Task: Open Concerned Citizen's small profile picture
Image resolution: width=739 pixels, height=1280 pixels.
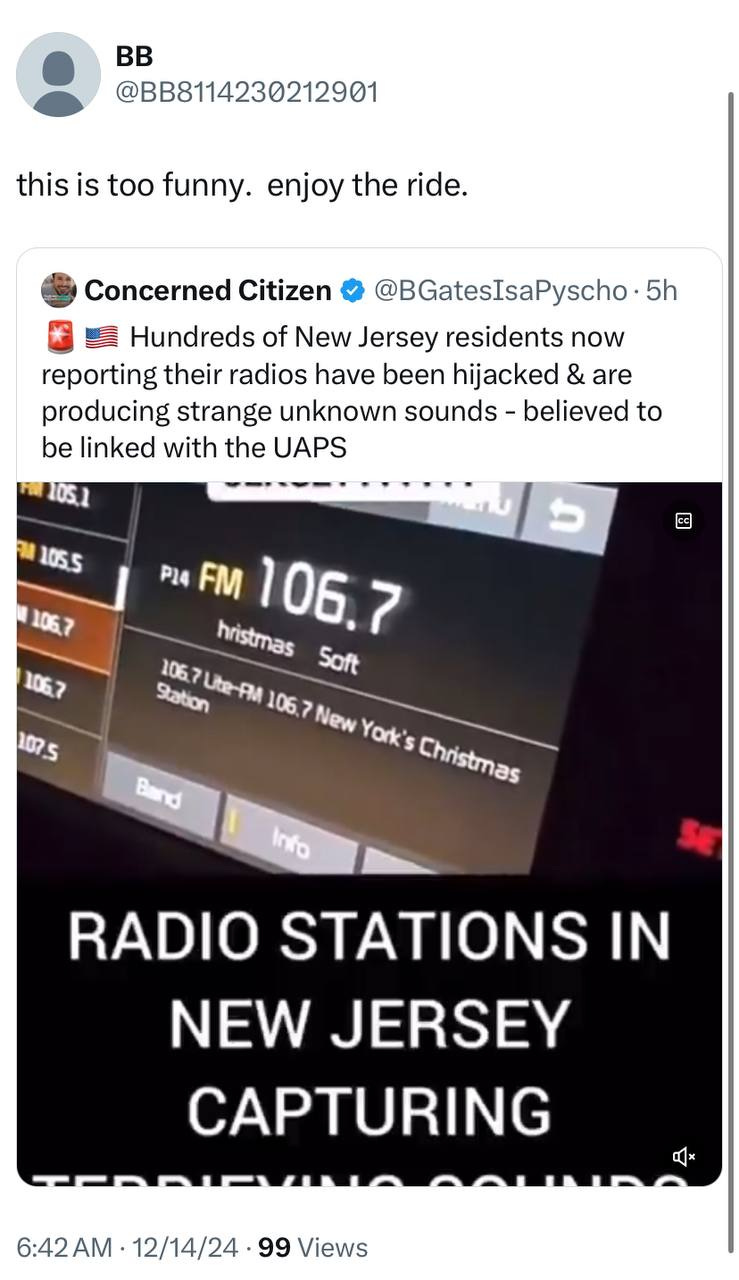Action: [59, 290]
